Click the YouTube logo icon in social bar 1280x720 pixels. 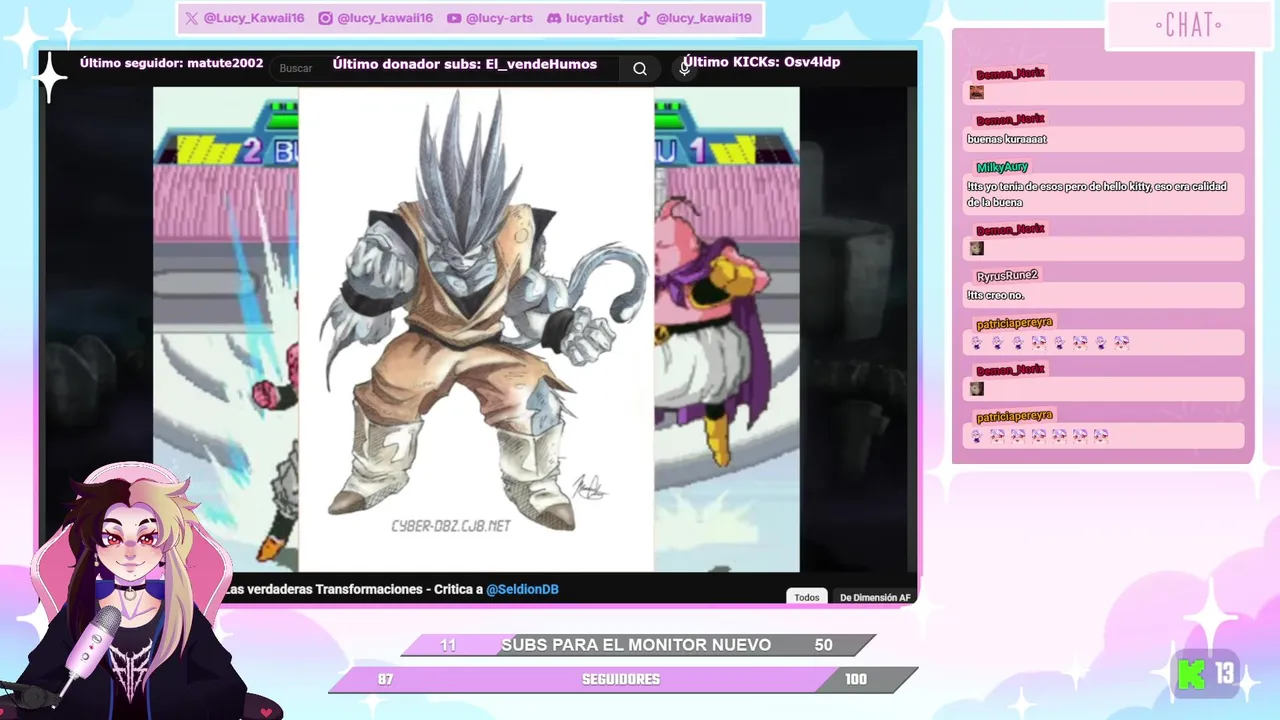[x=454, y=18]
